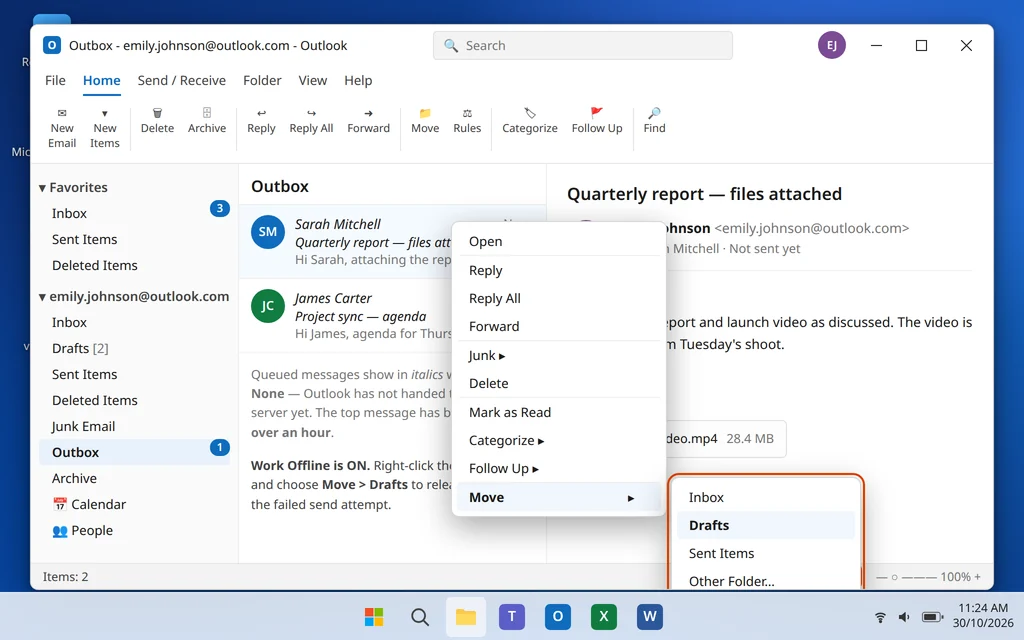Image resolution: width=1024 pixels, height=640 pixels.
Task: Select Sent Items under Favorites
Action: [135, 239]
